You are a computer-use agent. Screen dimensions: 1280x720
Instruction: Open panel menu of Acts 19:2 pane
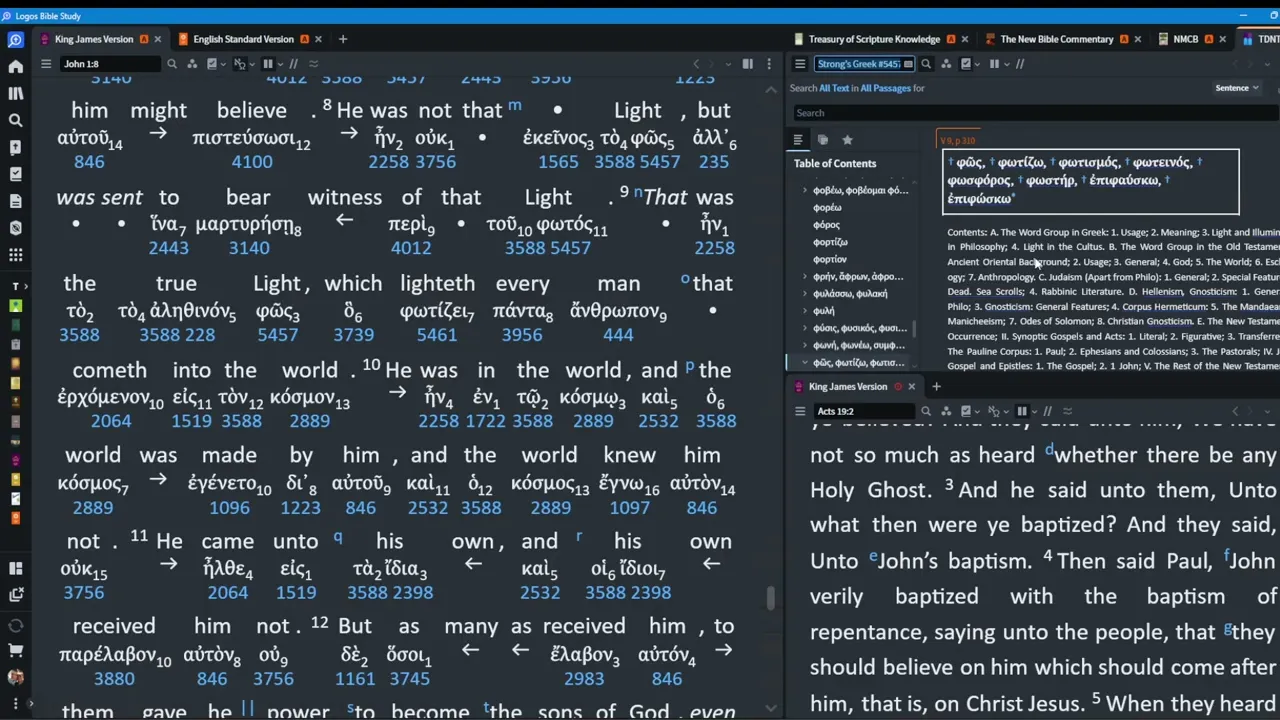[x=799, y=411]
